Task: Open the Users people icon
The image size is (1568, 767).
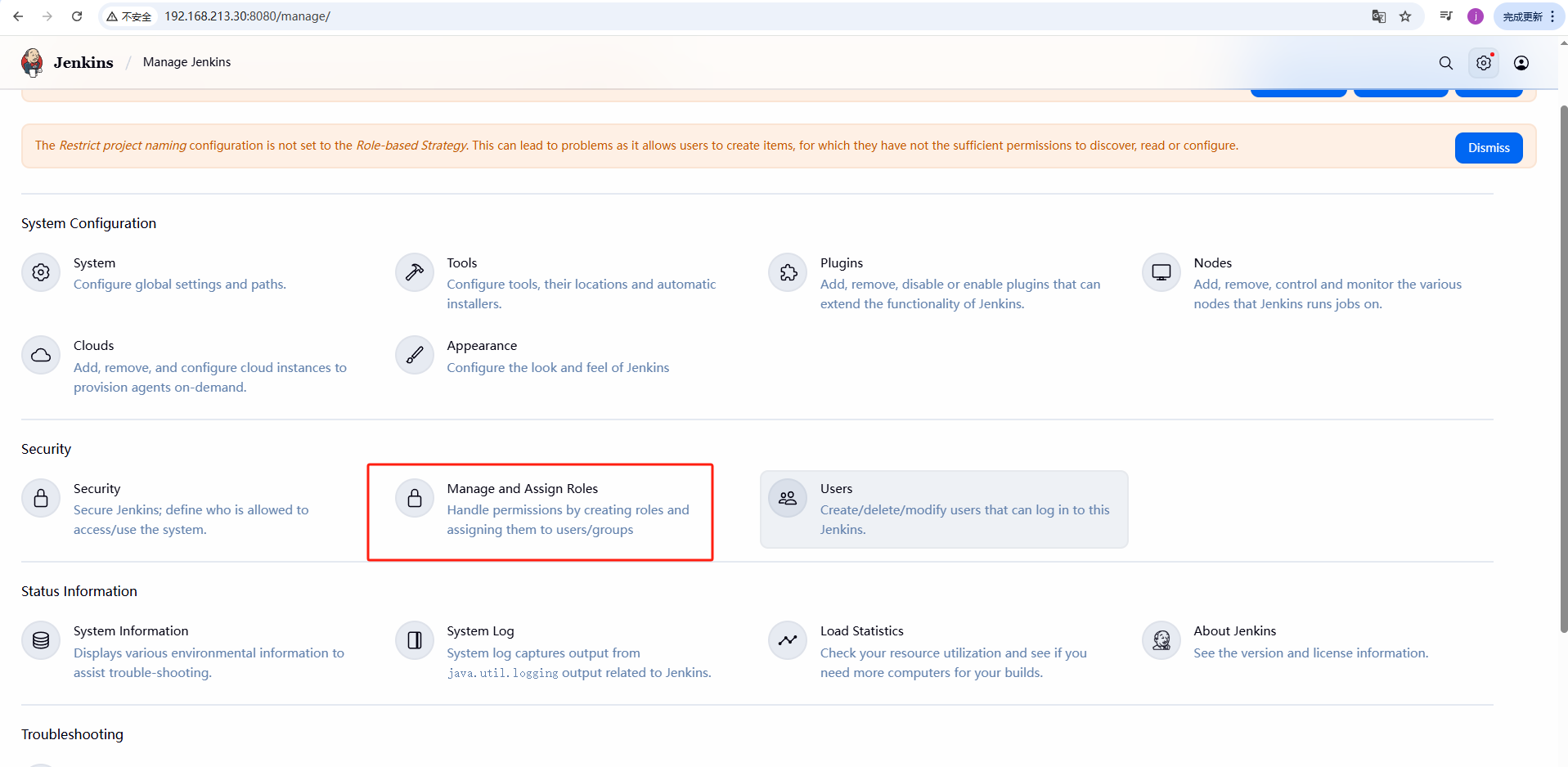Action: click(788, 498)
